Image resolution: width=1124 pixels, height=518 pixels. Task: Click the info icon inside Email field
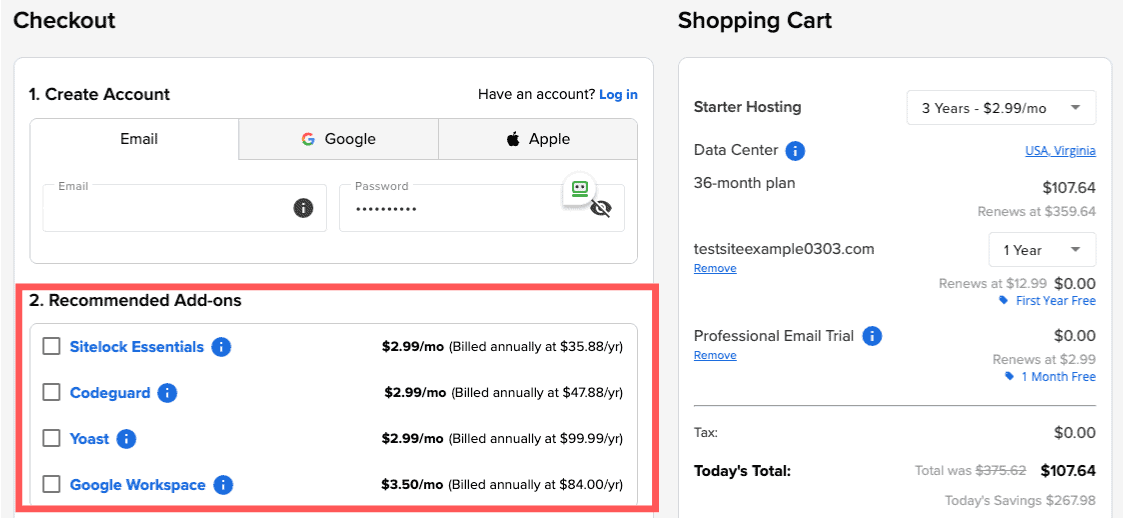pyautogui.click(x=303, y=208)
